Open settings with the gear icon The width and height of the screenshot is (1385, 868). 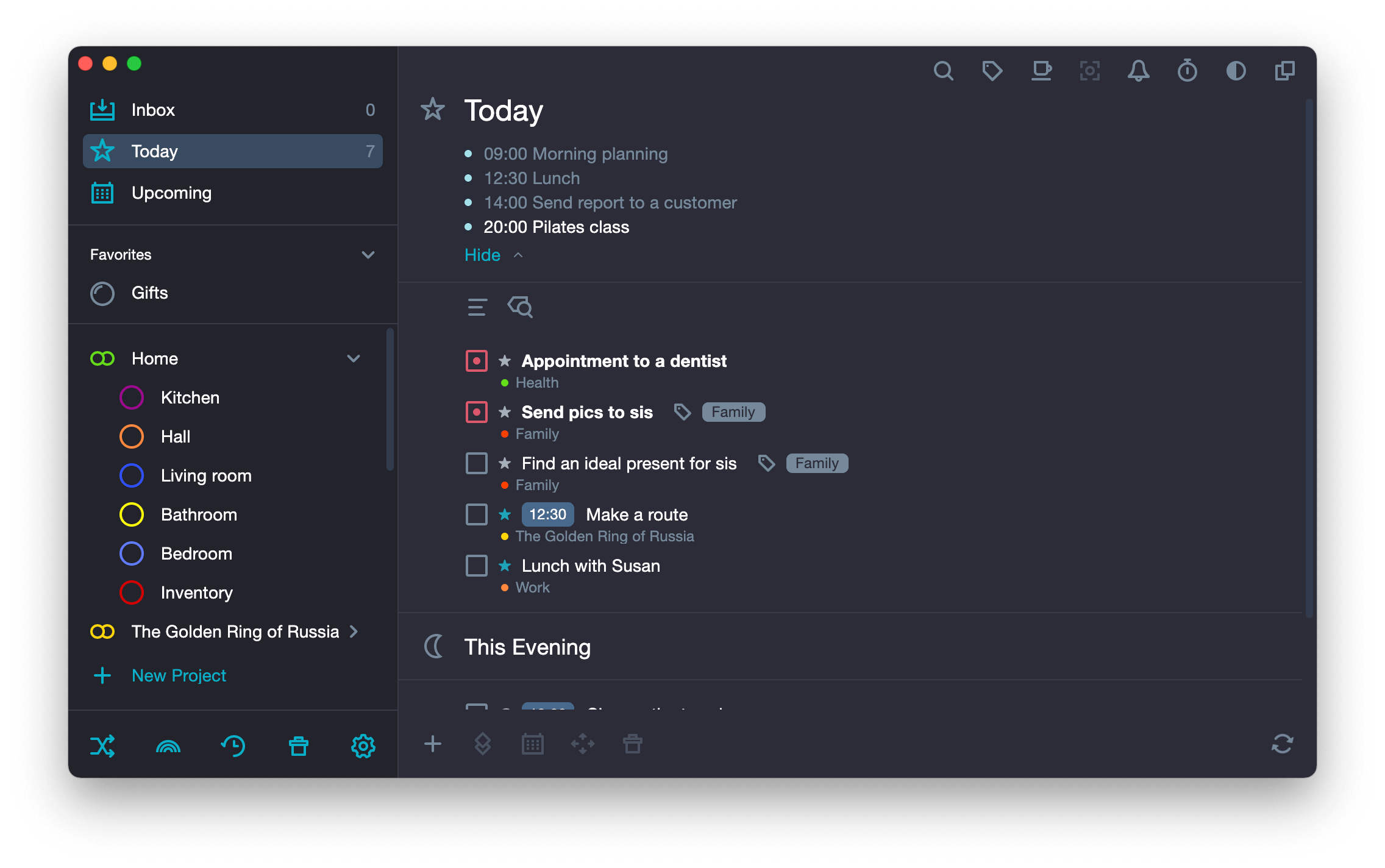363,746
